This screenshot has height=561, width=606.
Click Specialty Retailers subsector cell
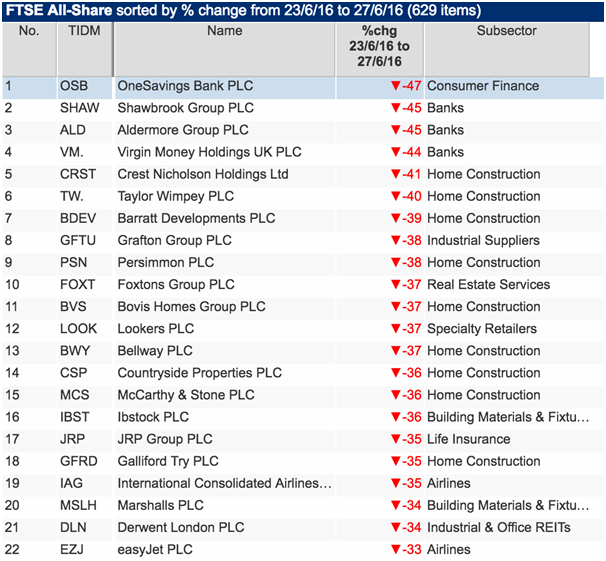tap(482, 329)
